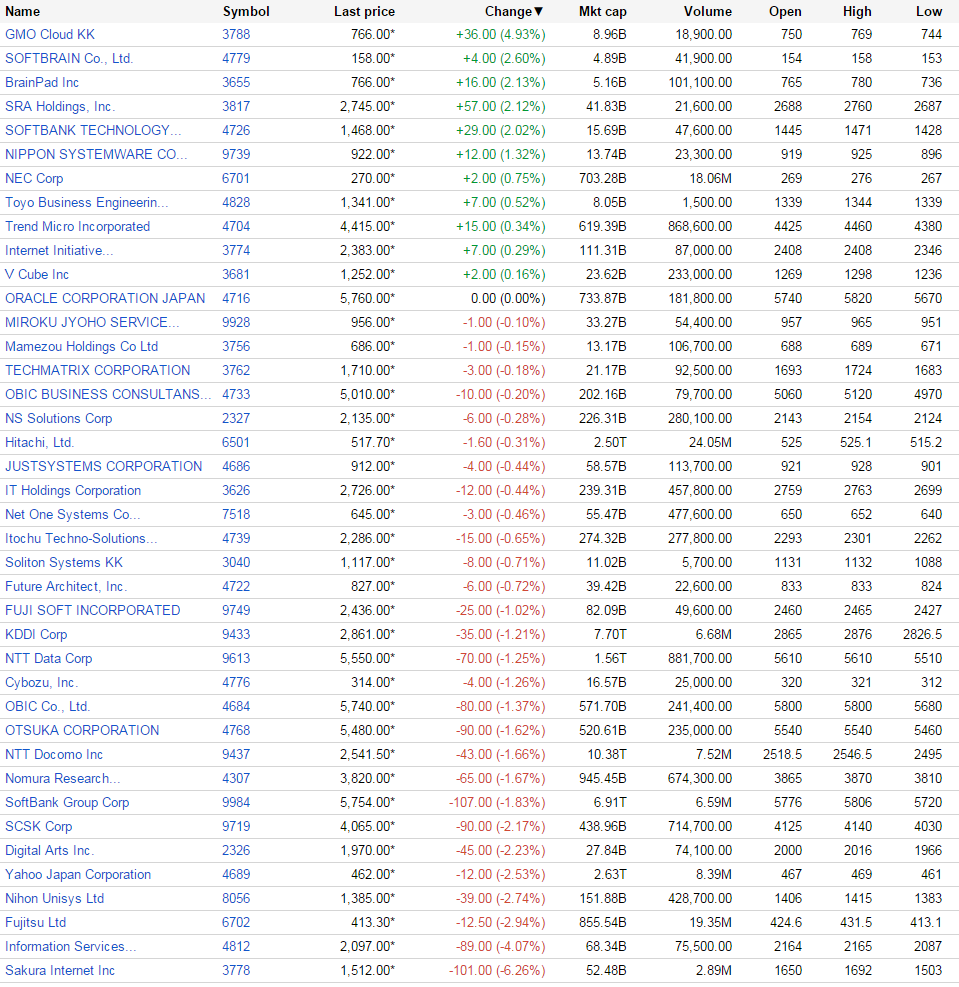Open Yahoo Japan Corporation link
The height and width of the screenshot is (987, 959).
point(78,874)
